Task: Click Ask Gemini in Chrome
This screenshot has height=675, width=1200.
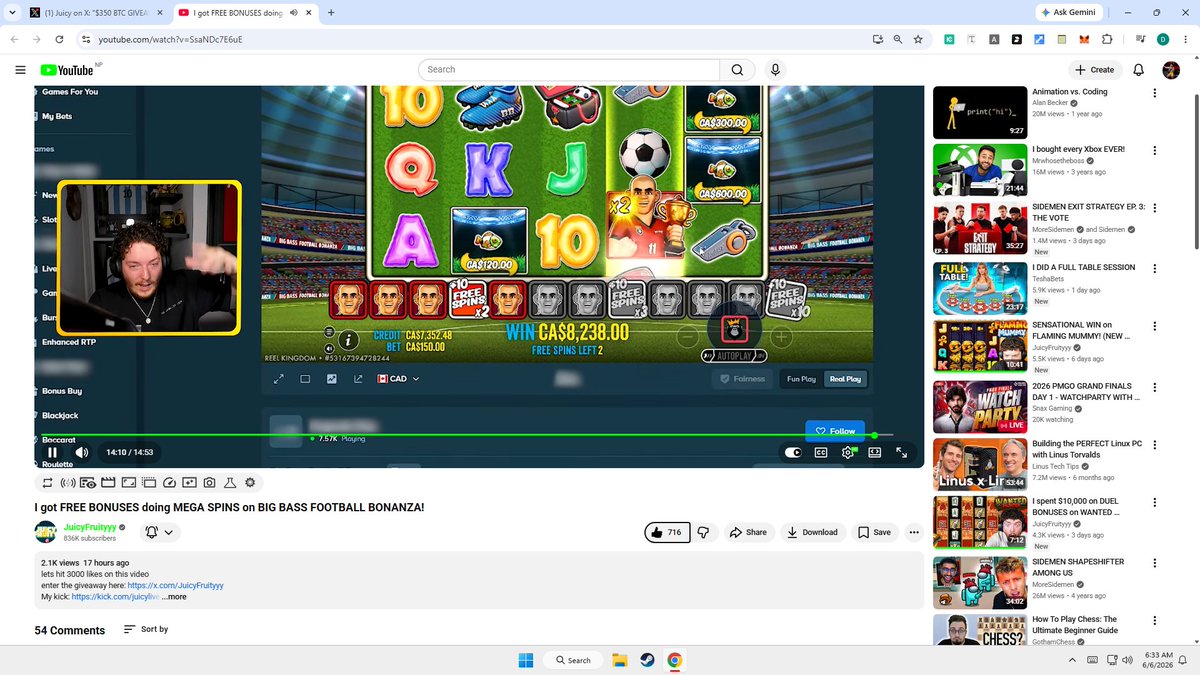Action: point(1067,13)
